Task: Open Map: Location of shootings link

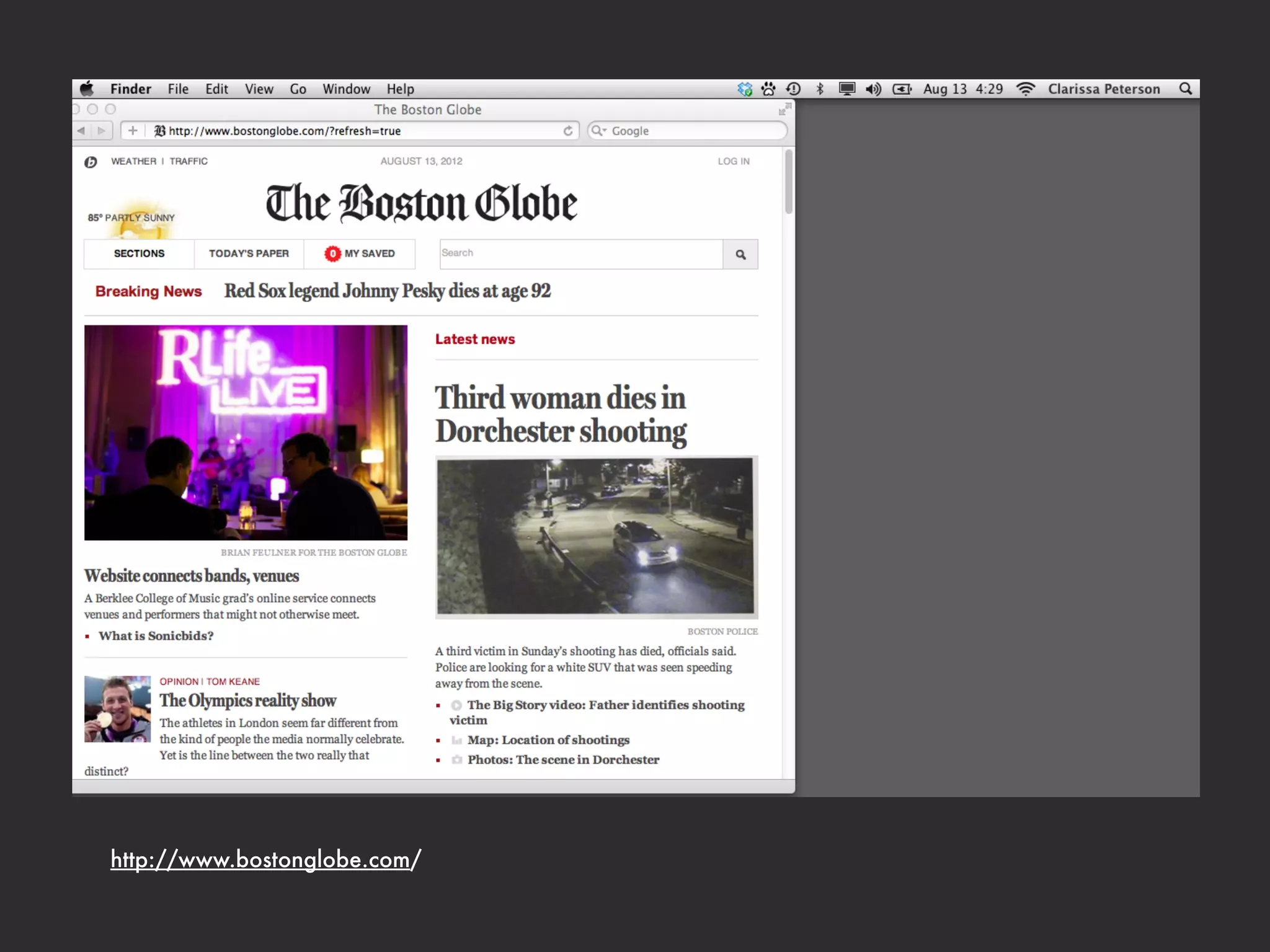Action: point(548,740)
